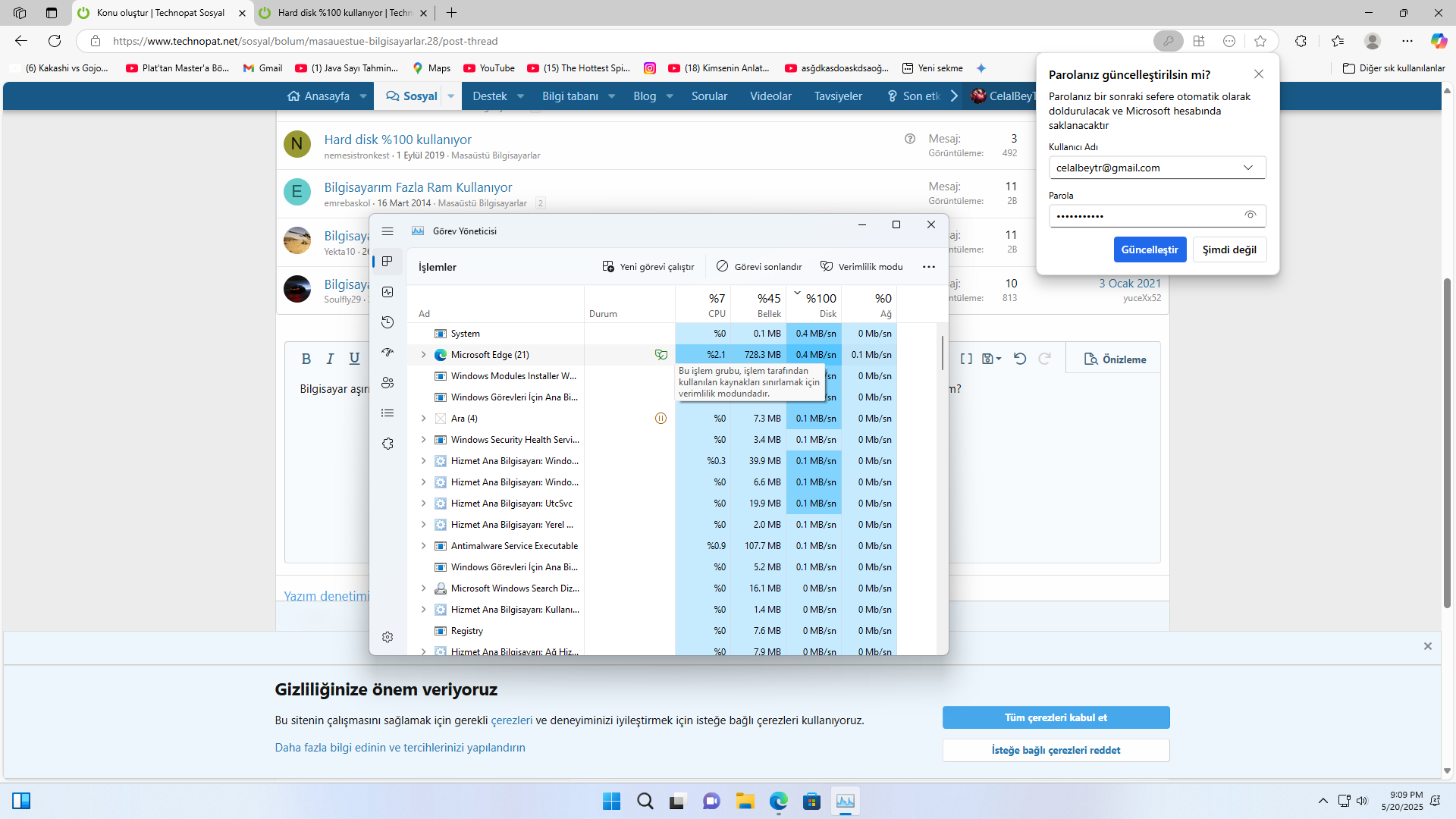Open Task Manager hamburger navigation menu

click(388, 231)
